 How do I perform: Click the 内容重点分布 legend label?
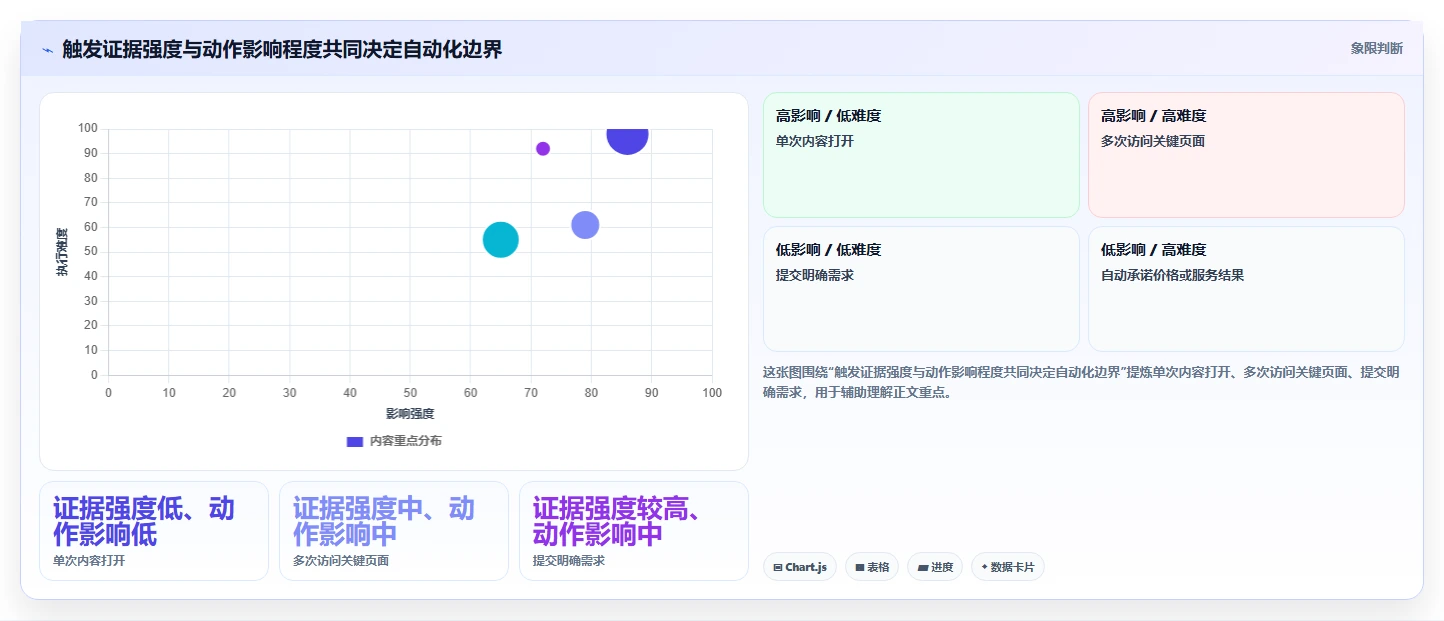(x=405, y=441)
